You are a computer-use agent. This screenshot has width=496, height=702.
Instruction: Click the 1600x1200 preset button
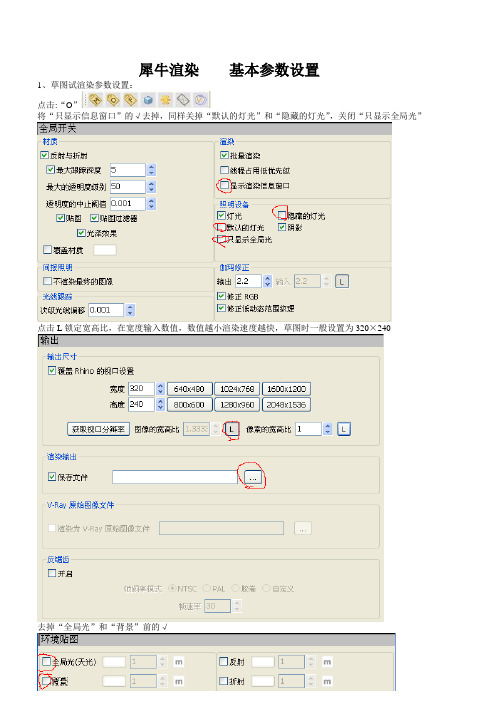point(286,389)
